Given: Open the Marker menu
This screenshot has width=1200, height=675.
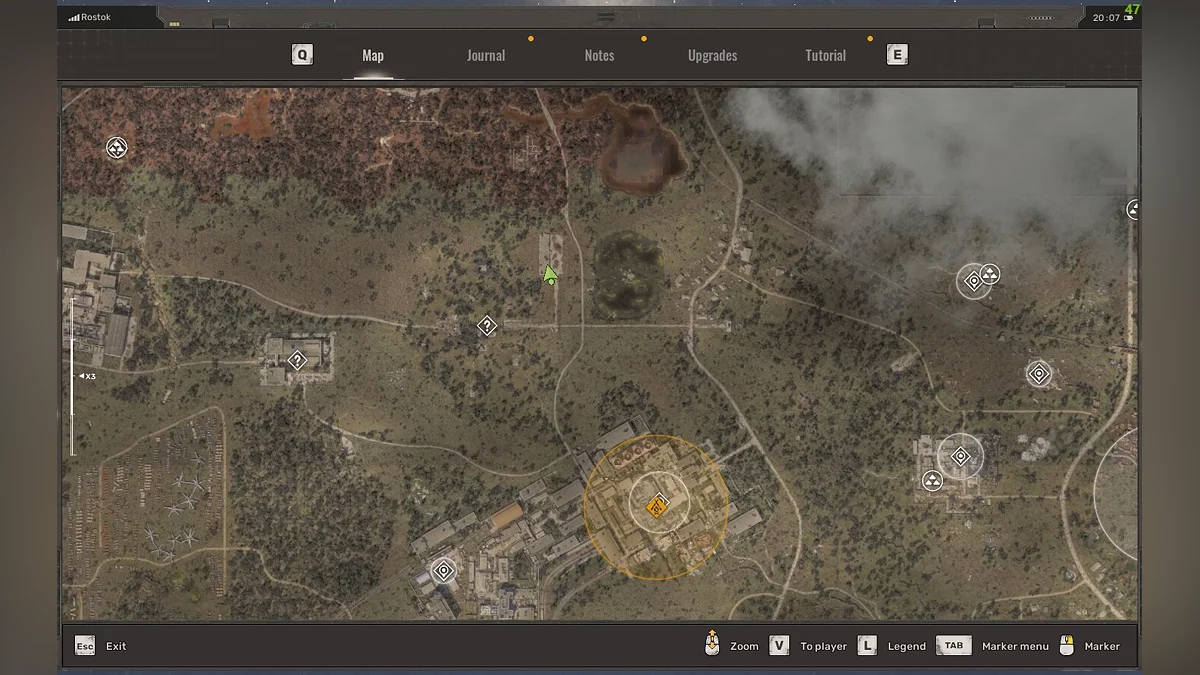Looking at the screenshot, I should (1015, 646).
